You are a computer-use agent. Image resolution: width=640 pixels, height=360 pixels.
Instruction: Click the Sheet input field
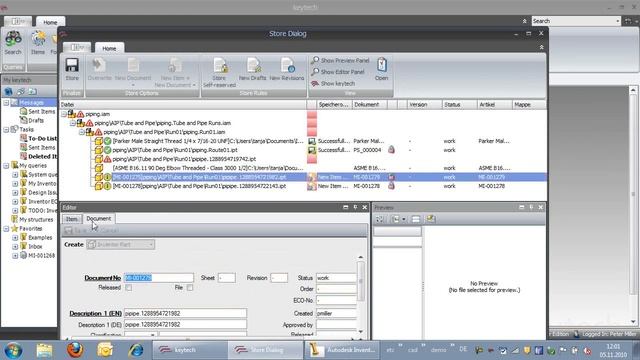[x=227, y=278]
